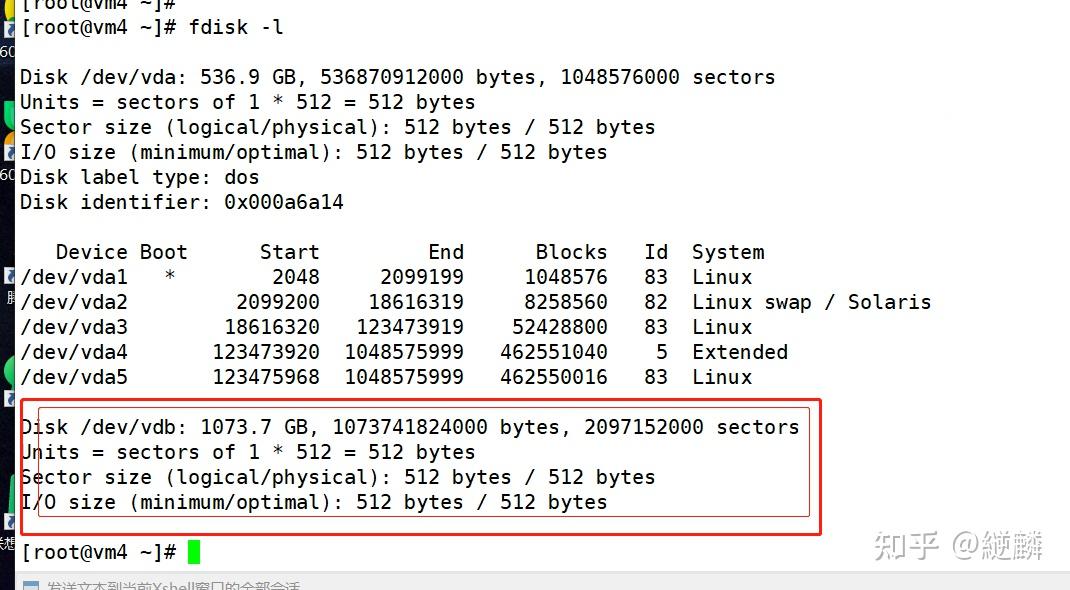Viewport: 1070px width, 590px height.
Task: Click the "Disk label type: dos" line
Action: coord(140,177)
